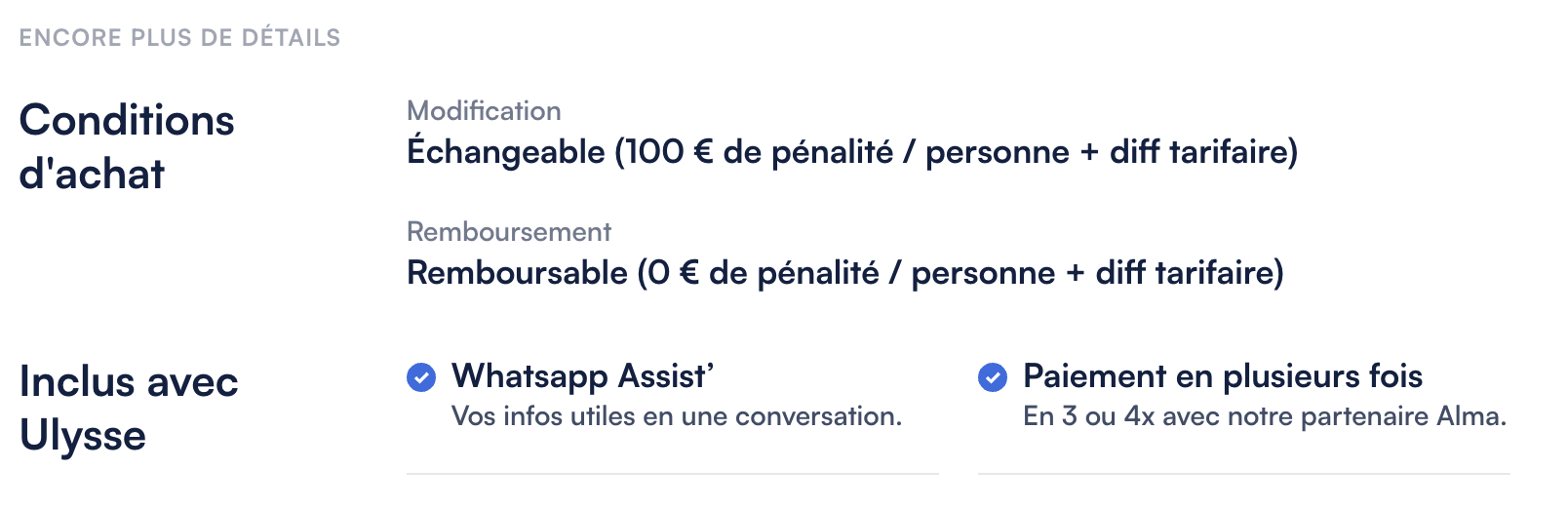The image size is (1568, 509).
Task: Click the "0 €" refund penalty amount
Action: click(674, 273)
